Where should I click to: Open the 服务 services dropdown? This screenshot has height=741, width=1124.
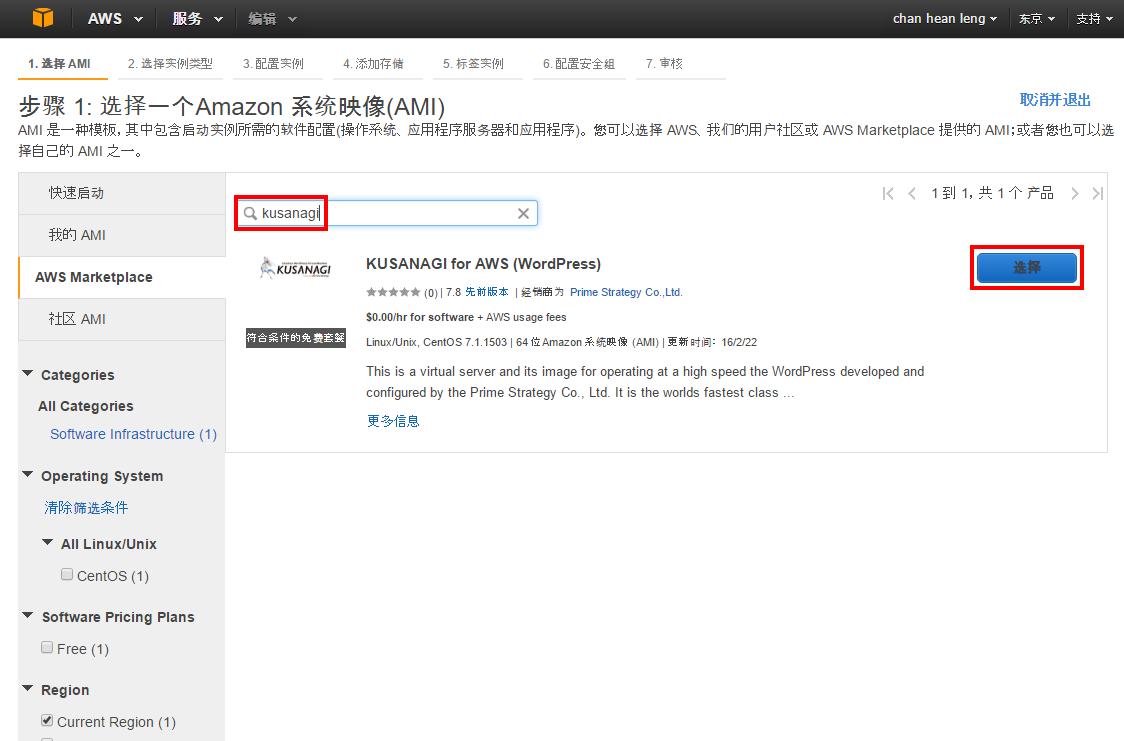tap(197, 19)
